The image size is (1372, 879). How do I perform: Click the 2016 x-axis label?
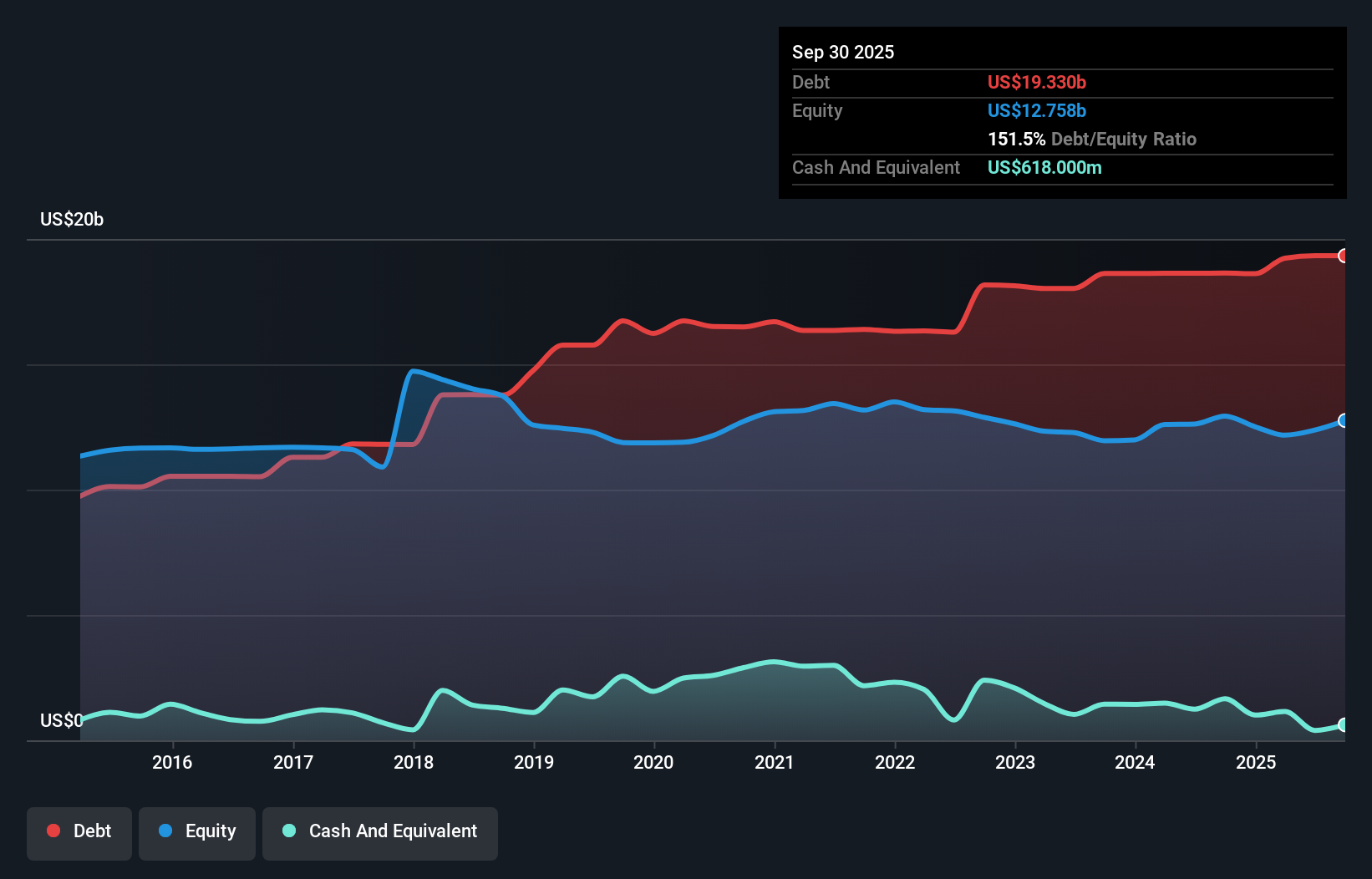(x=172, y=762)
